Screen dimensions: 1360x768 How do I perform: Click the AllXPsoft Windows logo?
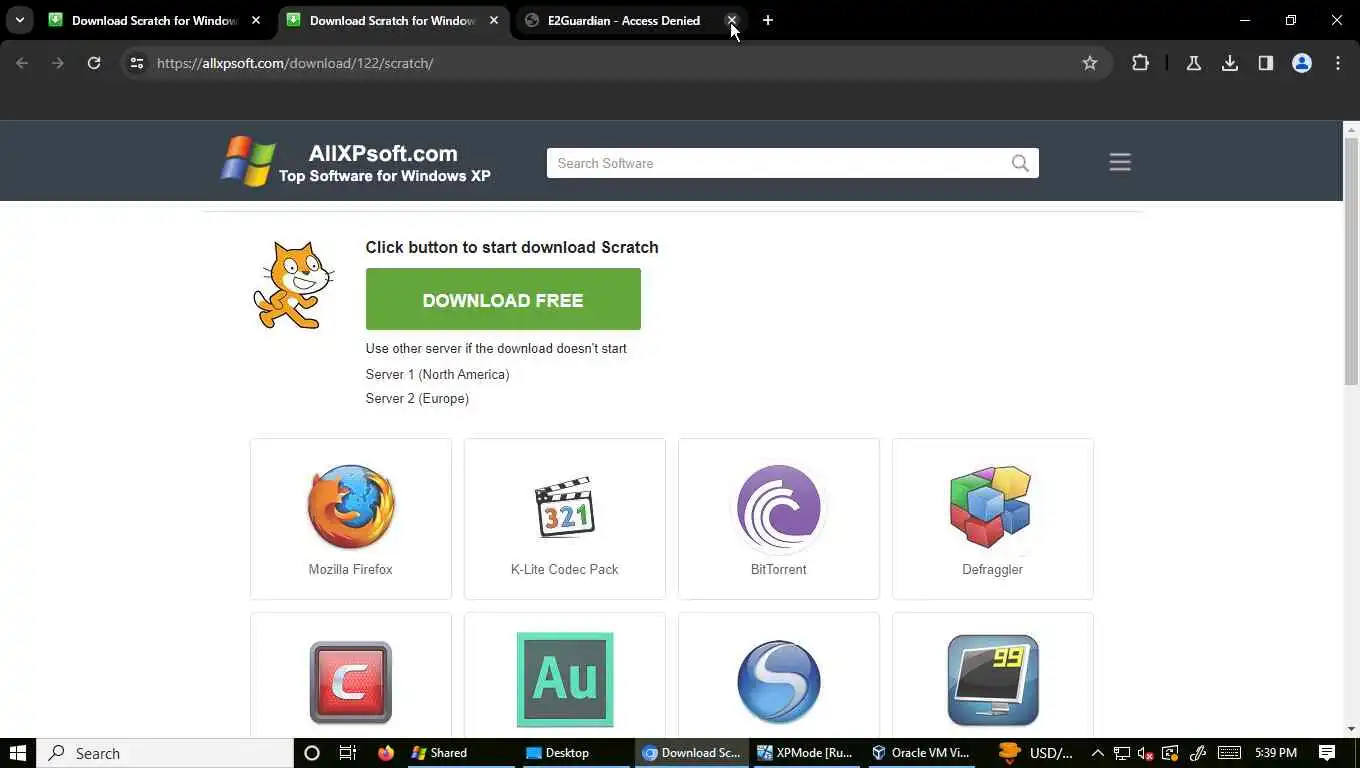tap(248, 161)
